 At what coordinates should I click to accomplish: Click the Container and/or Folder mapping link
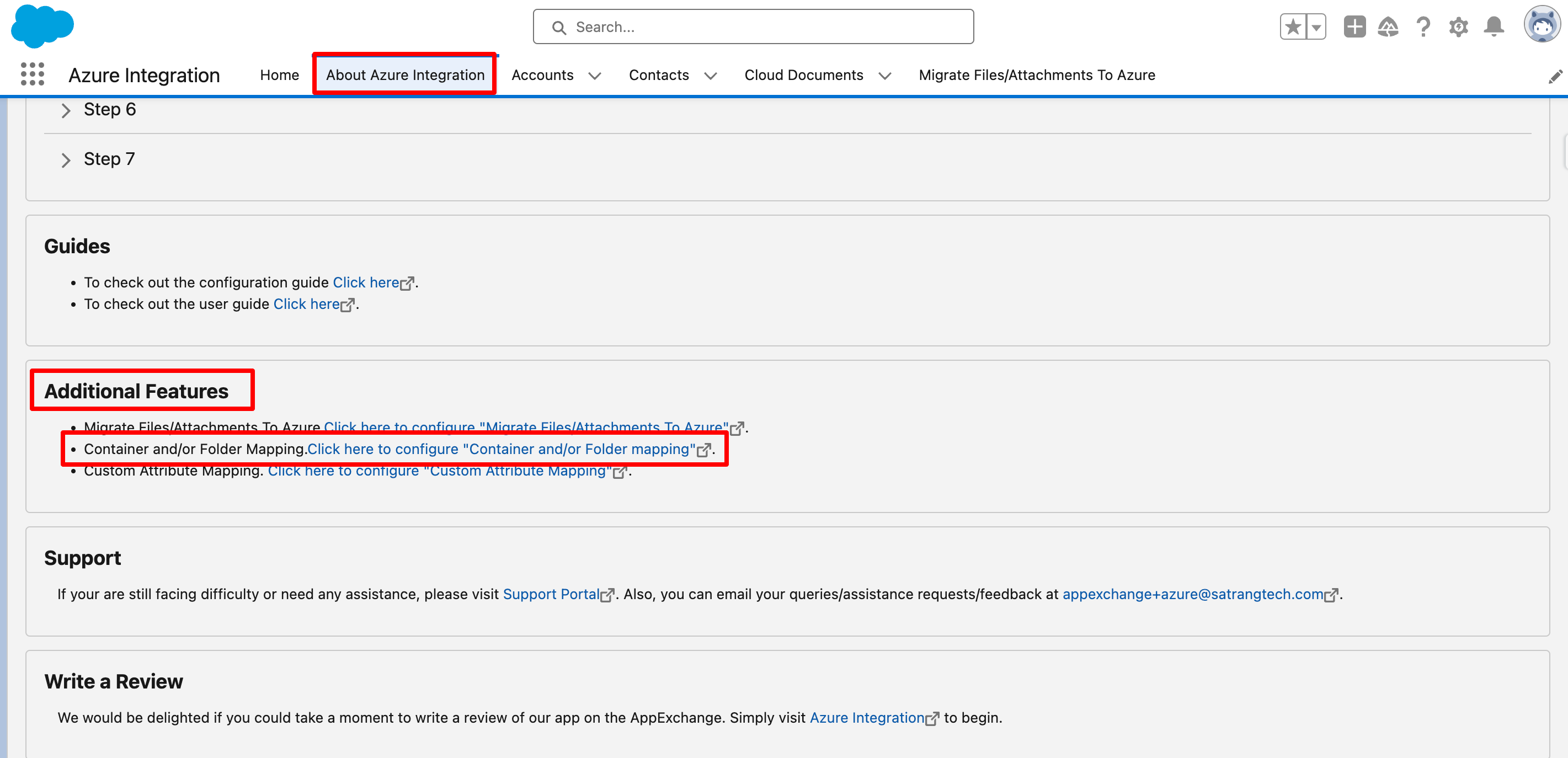(x=502, y=449)
